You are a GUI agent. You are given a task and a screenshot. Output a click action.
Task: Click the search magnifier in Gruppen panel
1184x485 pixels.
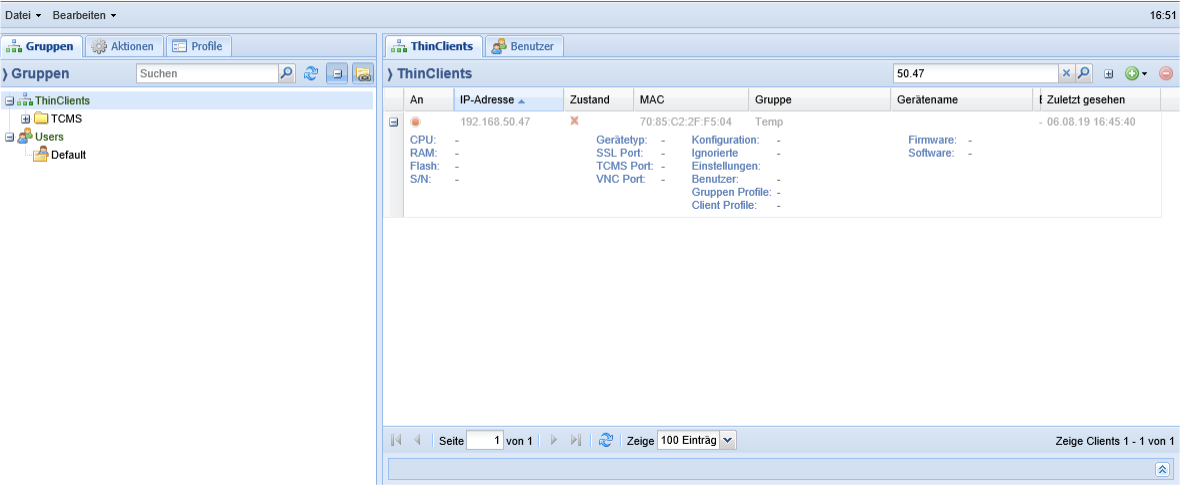point(287,73)
